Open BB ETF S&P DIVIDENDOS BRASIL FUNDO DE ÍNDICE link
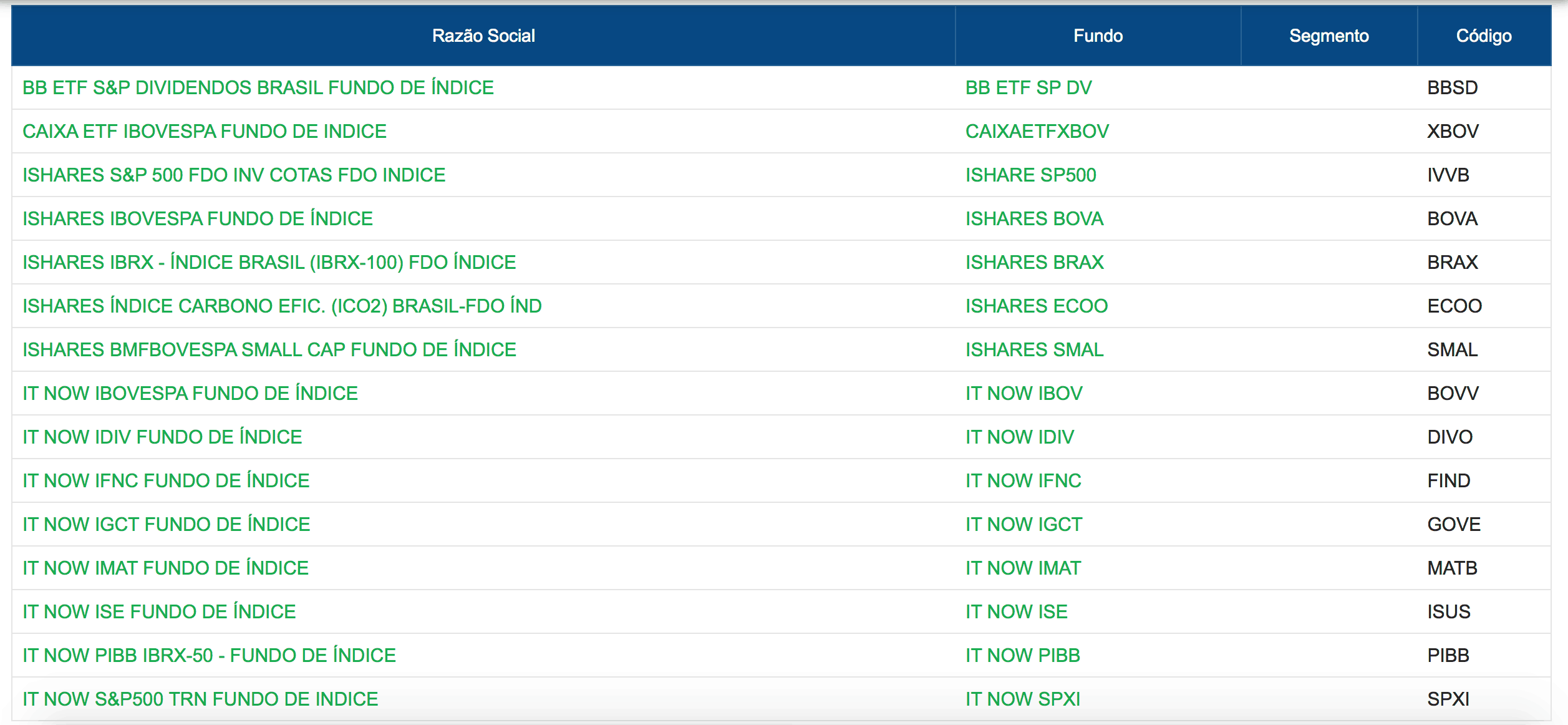The image size is (1568, 725). 258,88
